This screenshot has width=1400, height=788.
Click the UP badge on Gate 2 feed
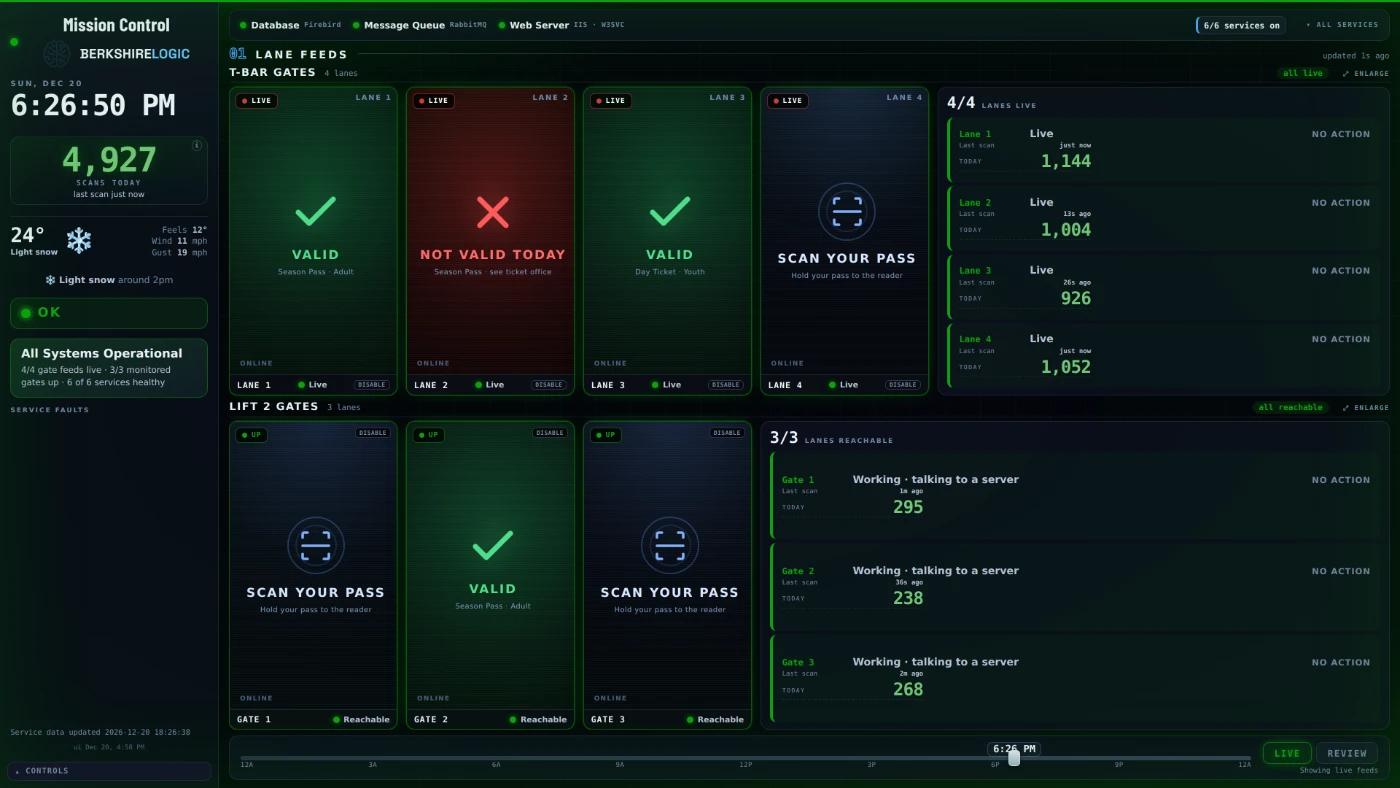point(429,435)
